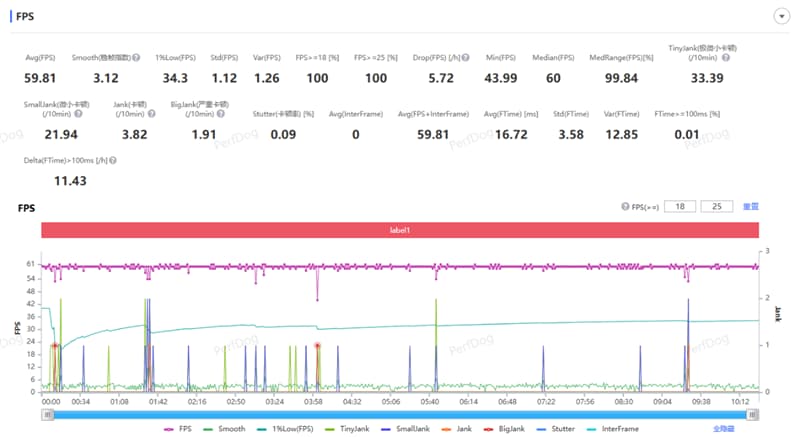The height and width of the screenshot is (437, 800).
Task: Click help icon for SmallJank metric
Action: point(78,114)
